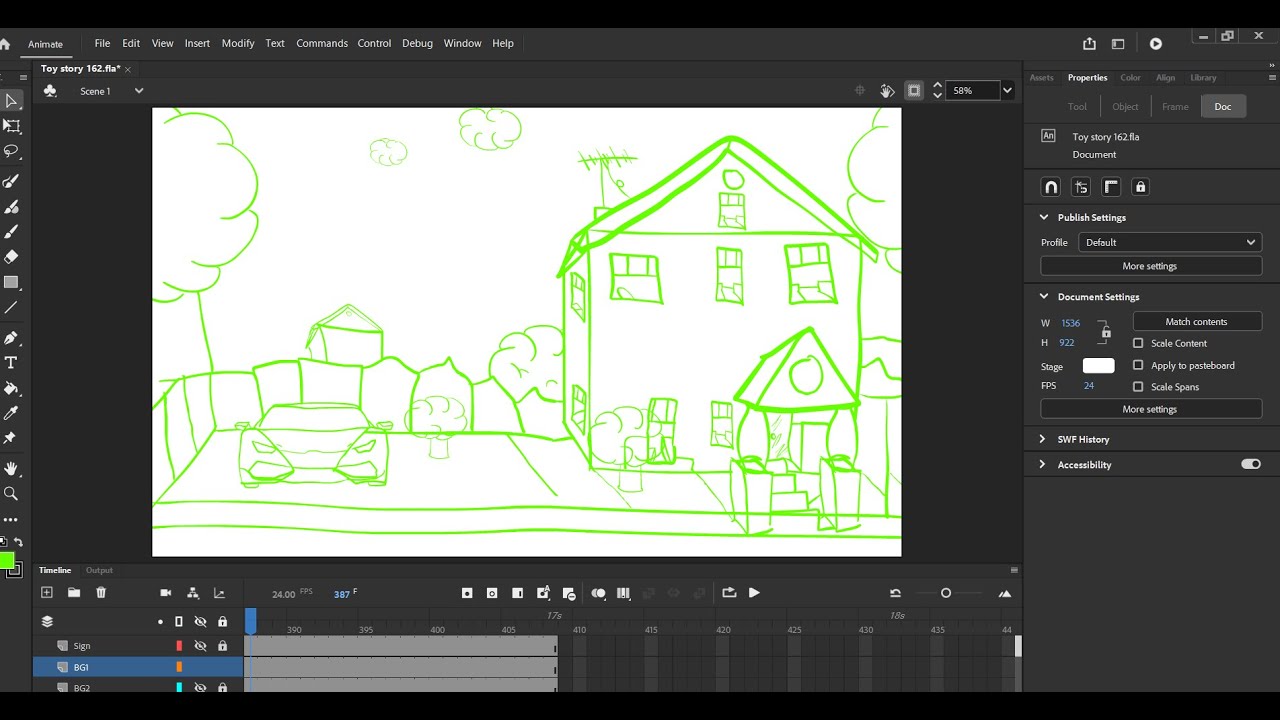Viewport: 1280px width, 720px height.
Task: Click the rotation tool icon above stage
Action: 887,91
